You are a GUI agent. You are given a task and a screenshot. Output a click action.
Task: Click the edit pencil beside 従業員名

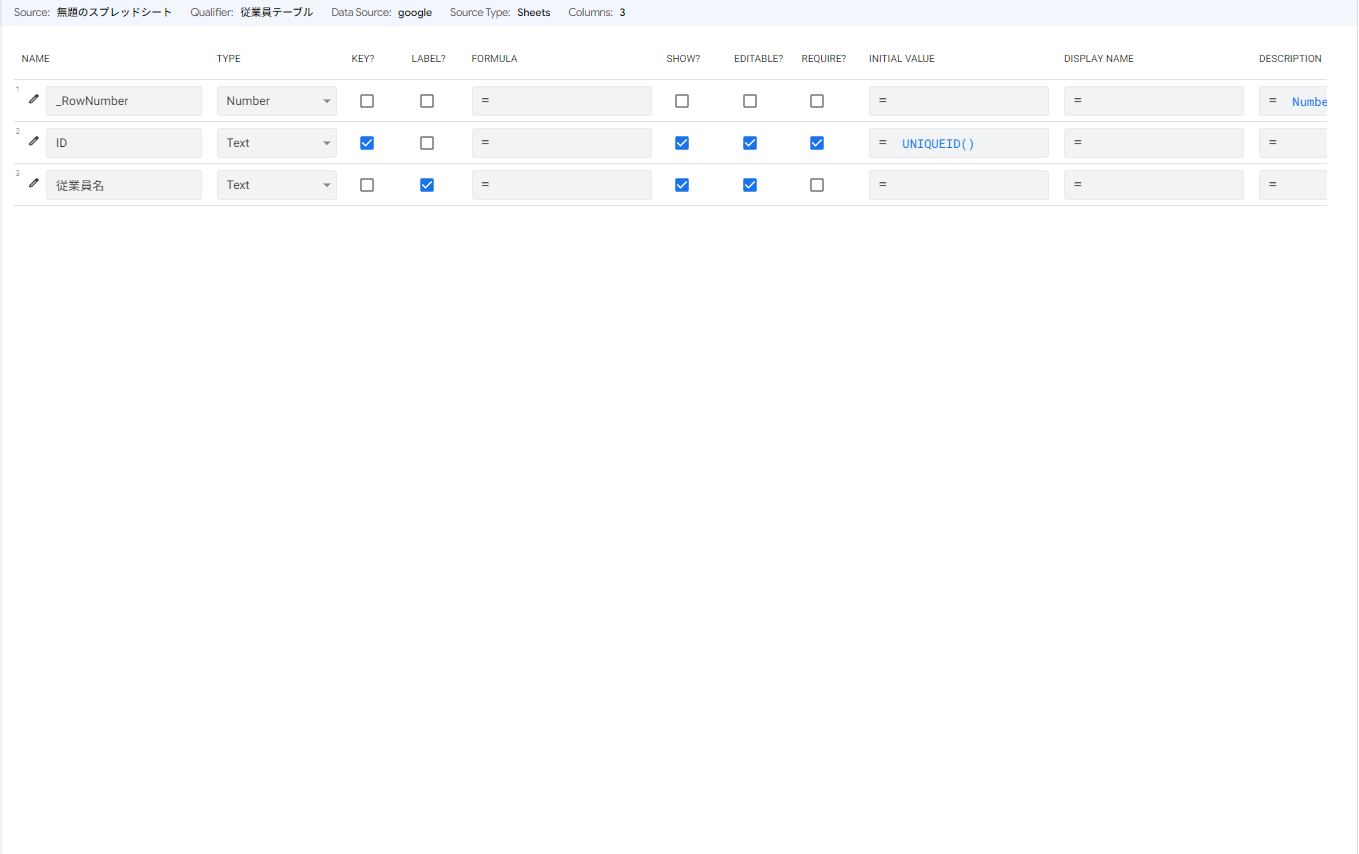coord(34,183)
